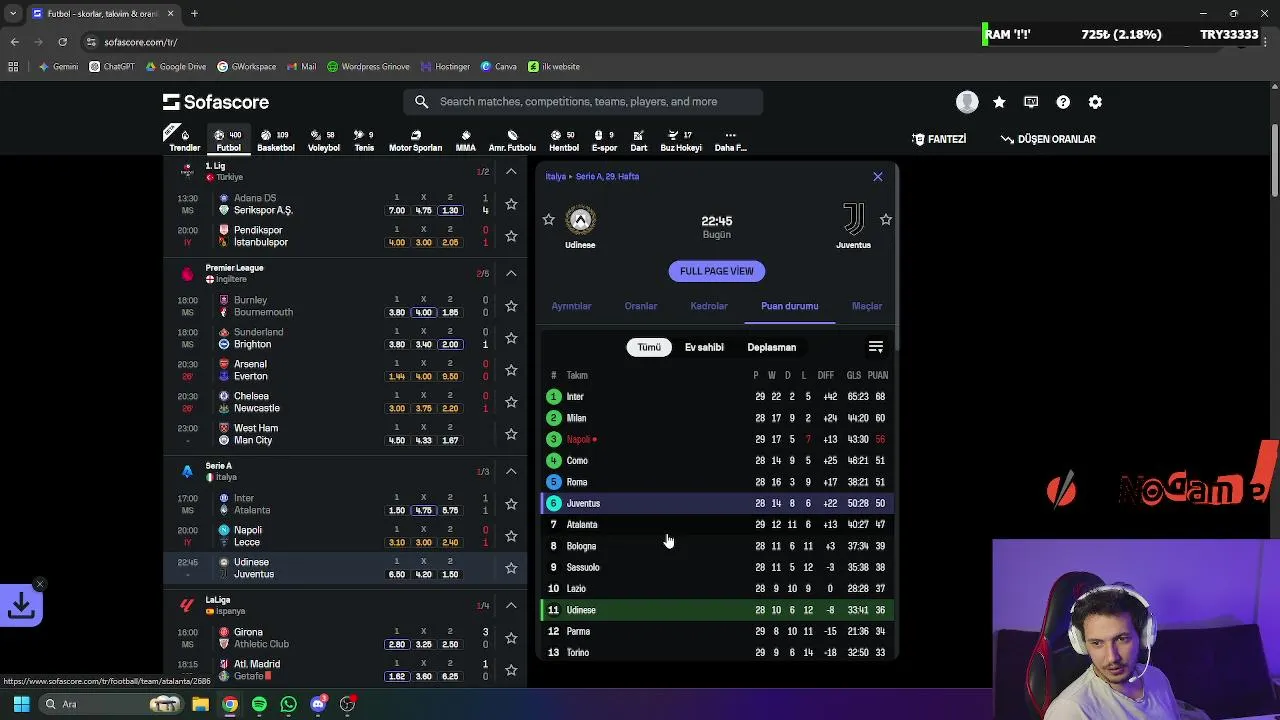Open favorites star in header
Screen dimensions: 1280x720
(999, 102)
